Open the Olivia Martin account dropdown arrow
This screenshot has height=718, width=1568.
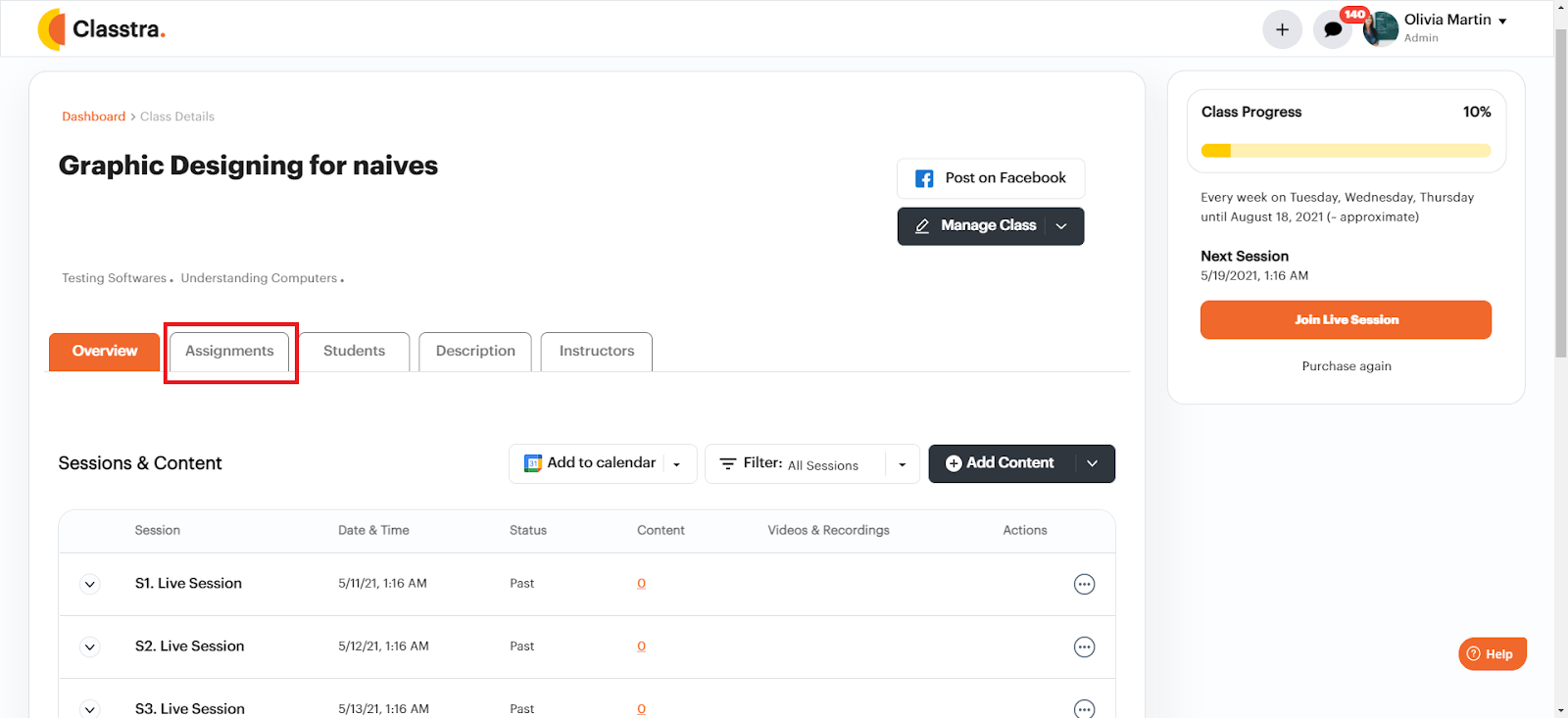tap(1502, 22)
